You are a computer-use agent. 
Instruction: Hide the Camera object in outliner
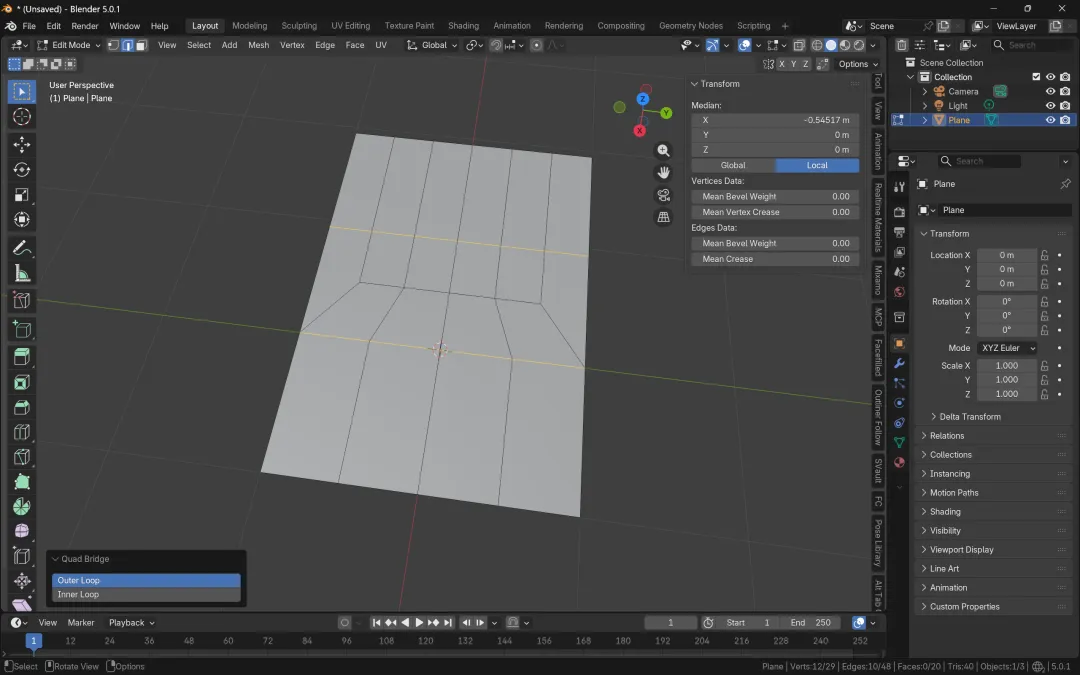point(1050,91)
